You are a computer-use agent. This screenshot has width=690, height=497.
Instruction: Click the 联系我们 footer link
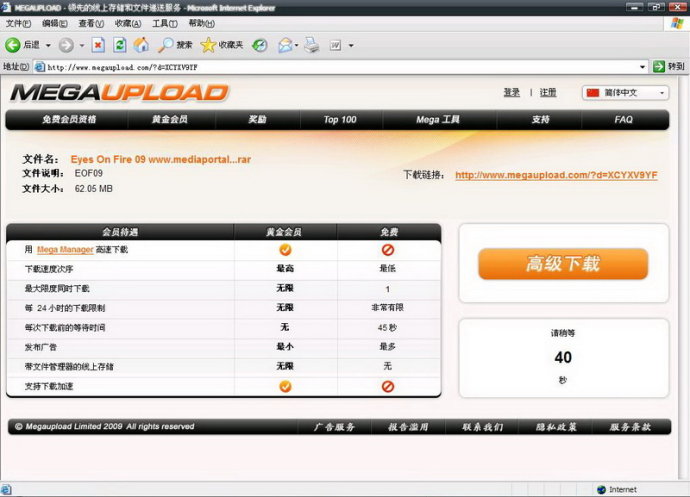(x=482, y=427)
